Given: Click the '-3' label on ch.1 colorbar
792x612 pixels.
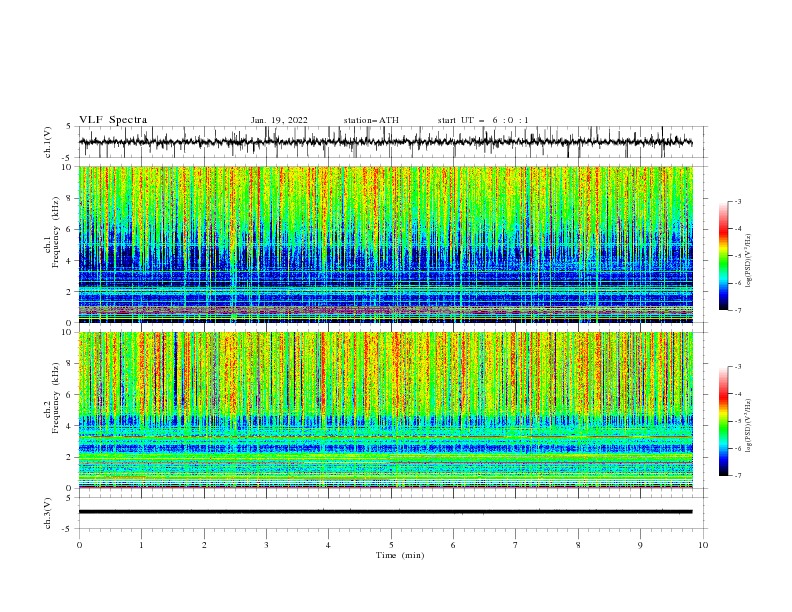Looking at the screenshot, I should point(737,201).
